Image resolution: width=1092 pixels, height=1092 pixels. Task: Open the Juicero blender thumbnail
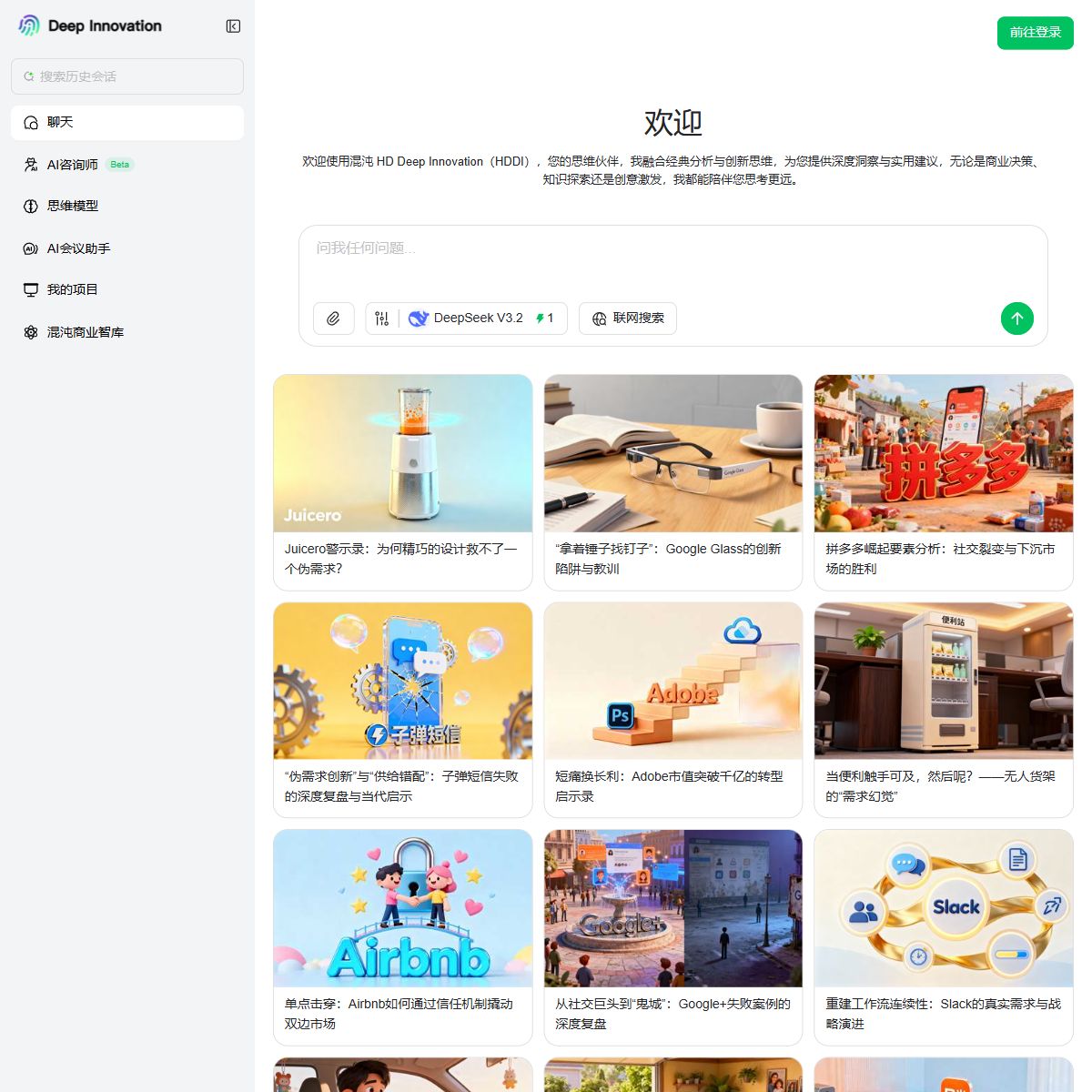[403, 453]
